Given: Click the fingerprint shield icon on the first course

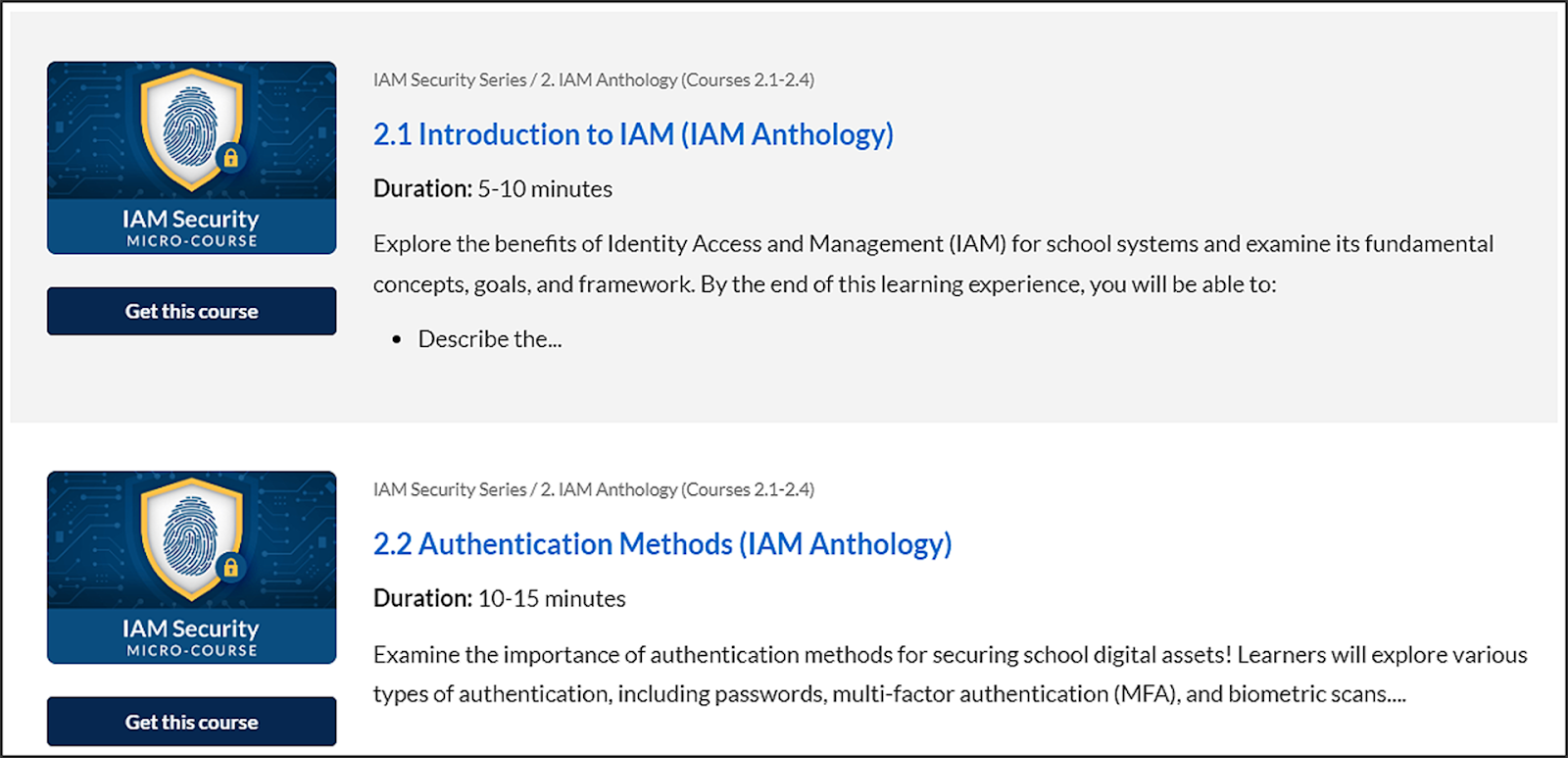Looking at the screenshot, I should 191,128.
